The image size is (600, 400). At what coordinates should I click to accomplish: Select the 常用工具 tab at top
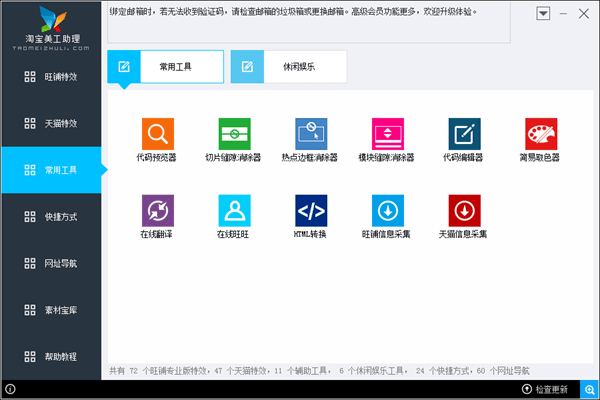165,67
